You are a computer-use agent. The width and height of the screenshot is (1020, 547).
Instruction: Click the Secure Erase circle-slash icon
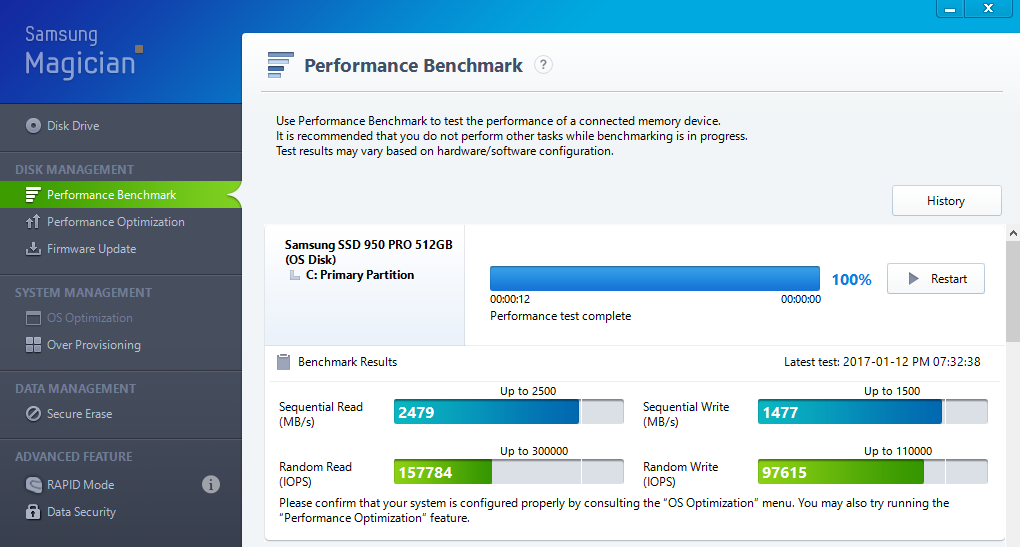(33, 414)
